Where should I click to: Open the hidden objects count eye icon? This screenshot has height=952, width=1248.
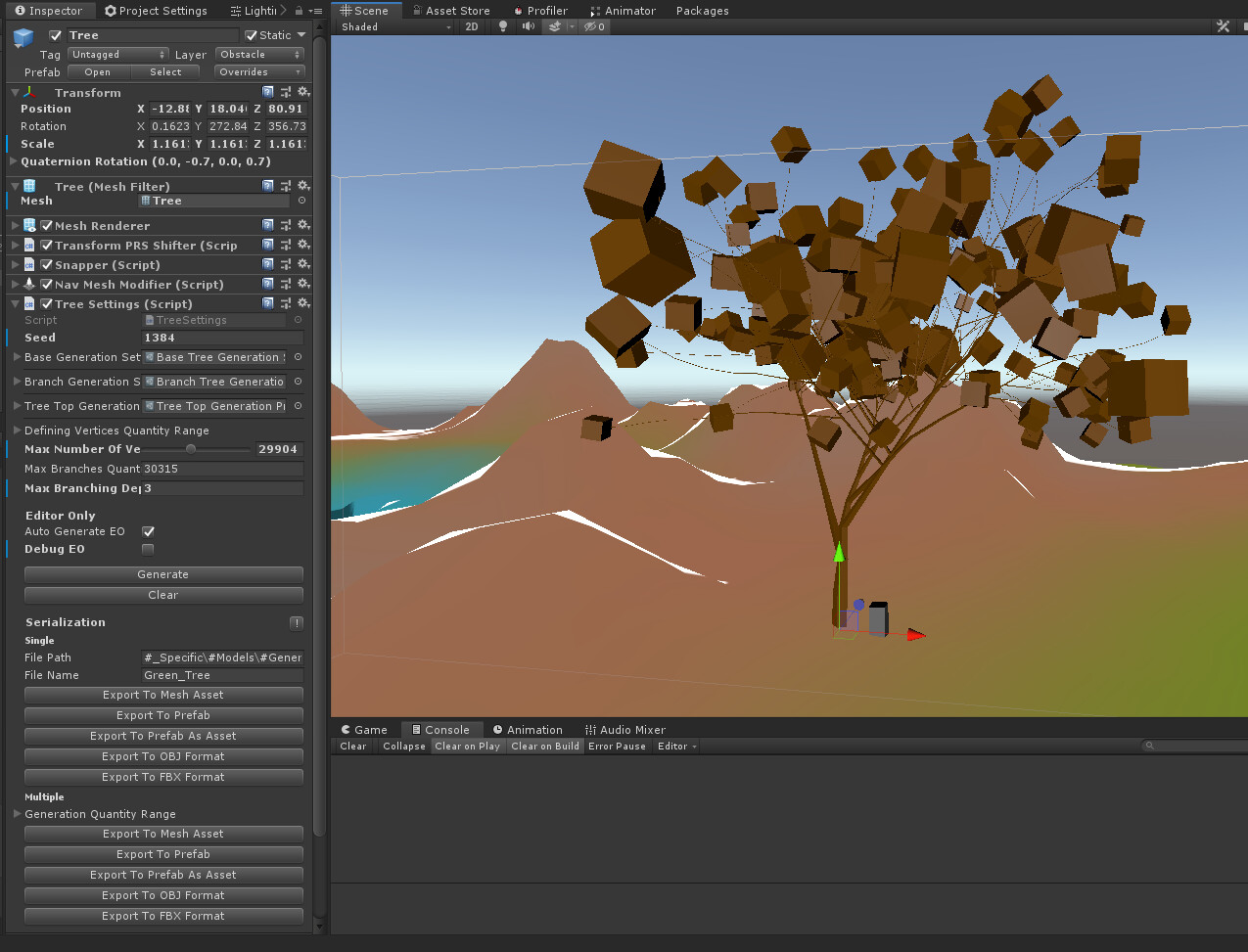tap(592, 26)
